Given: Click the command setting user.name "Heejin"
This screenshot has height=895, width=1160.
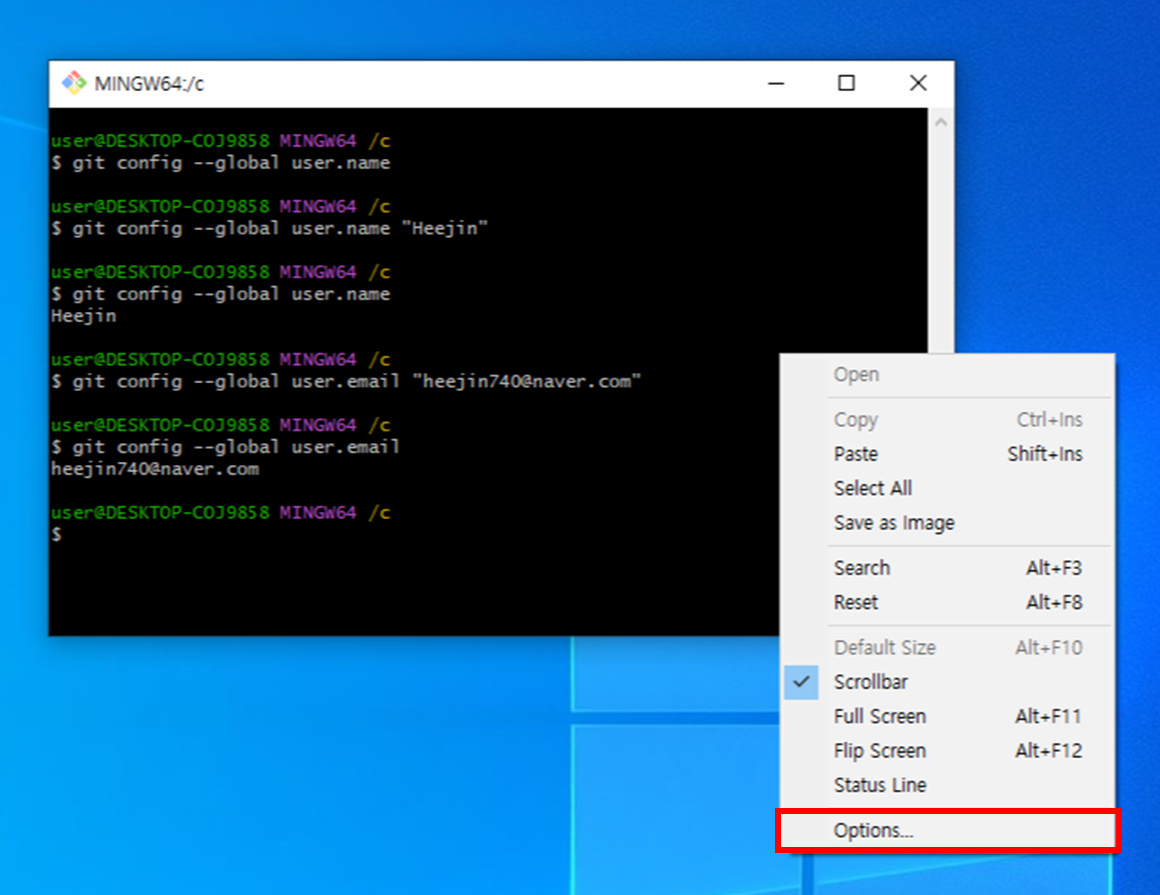Looking at the screenshot, I should click(x=270, y=229).
